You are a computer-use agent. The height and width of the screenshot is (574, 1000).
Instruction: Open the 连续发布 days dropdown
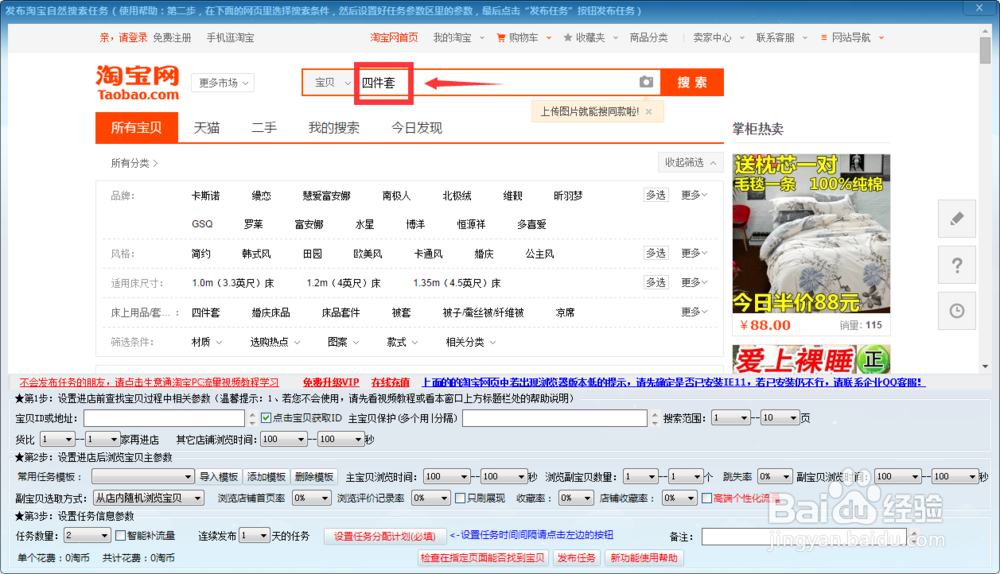[x=254, y=536]
